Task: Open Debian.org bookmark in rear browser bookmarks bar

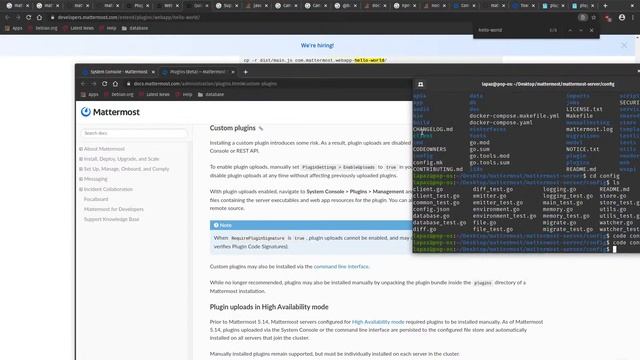Action: (42, 28)
